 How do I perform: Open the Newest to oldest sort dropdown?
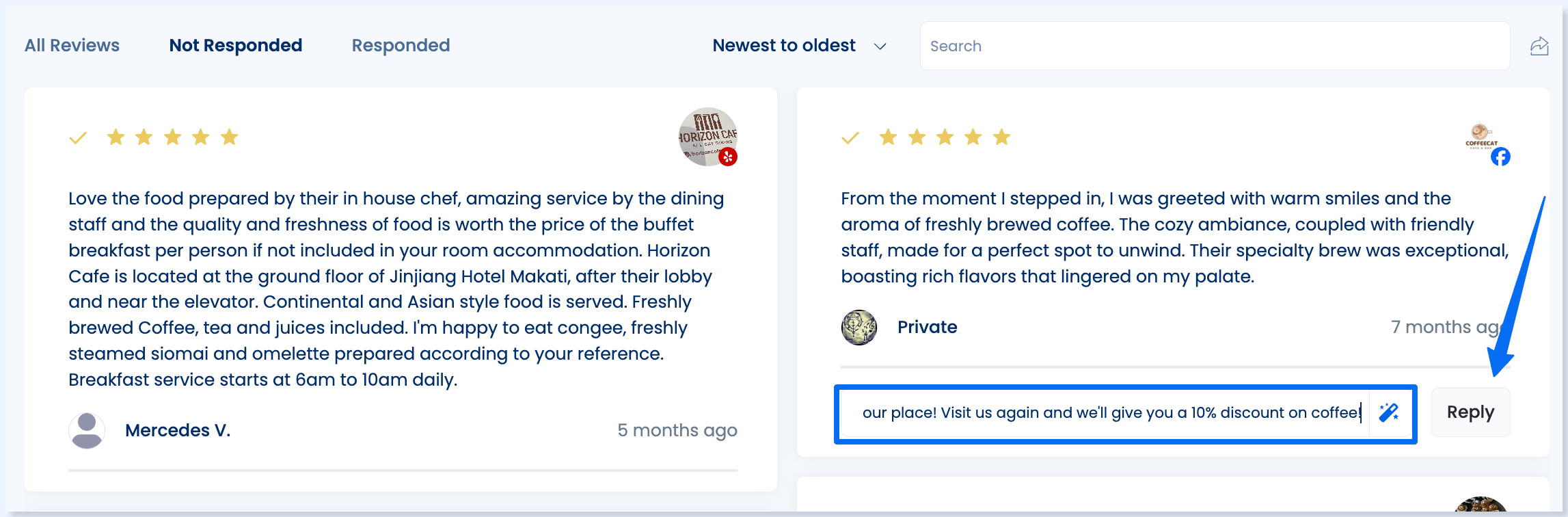799,46
